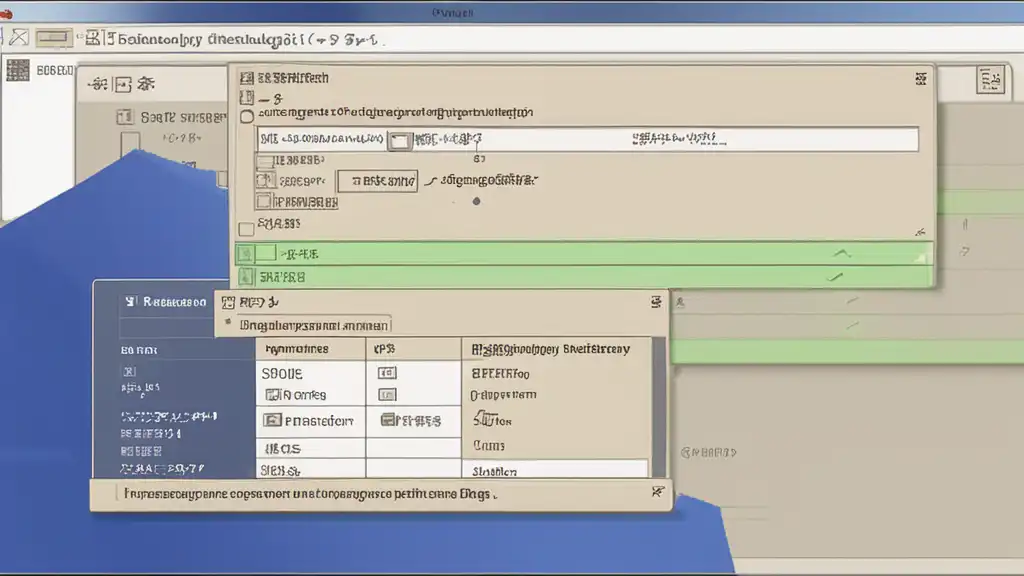1024x576 pixels.
Task: Click the upper dialog's top-right corner icon
Action: coord(921,79)
